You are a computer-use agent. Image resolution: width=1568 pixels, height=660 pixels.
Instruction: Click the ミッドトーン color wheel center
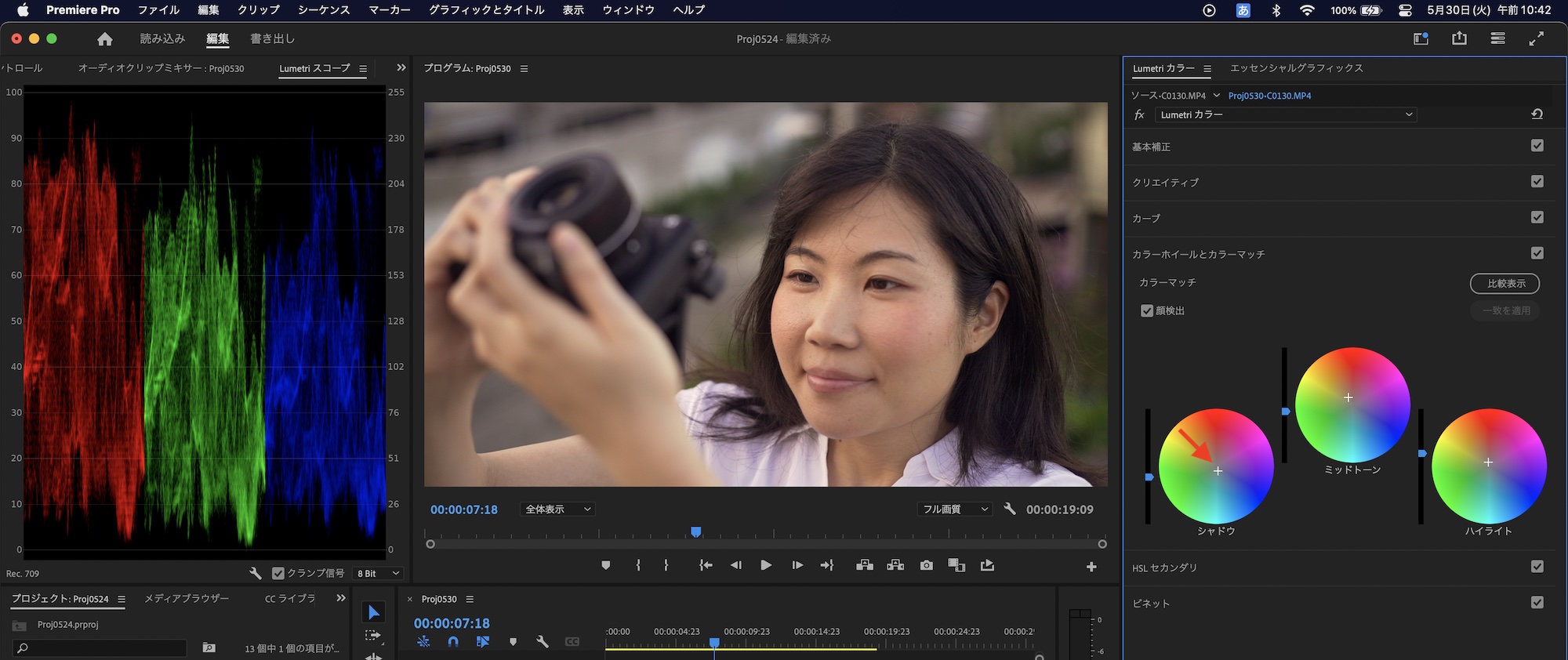[1348, 397]
